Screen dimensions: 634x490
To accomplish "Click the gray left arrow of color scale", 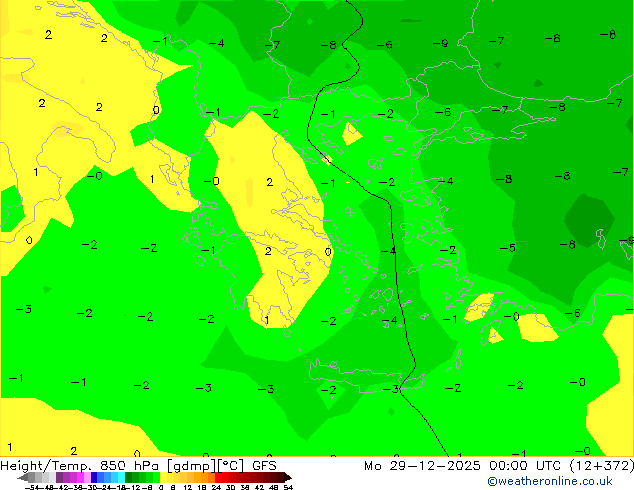I will point(23,478).
